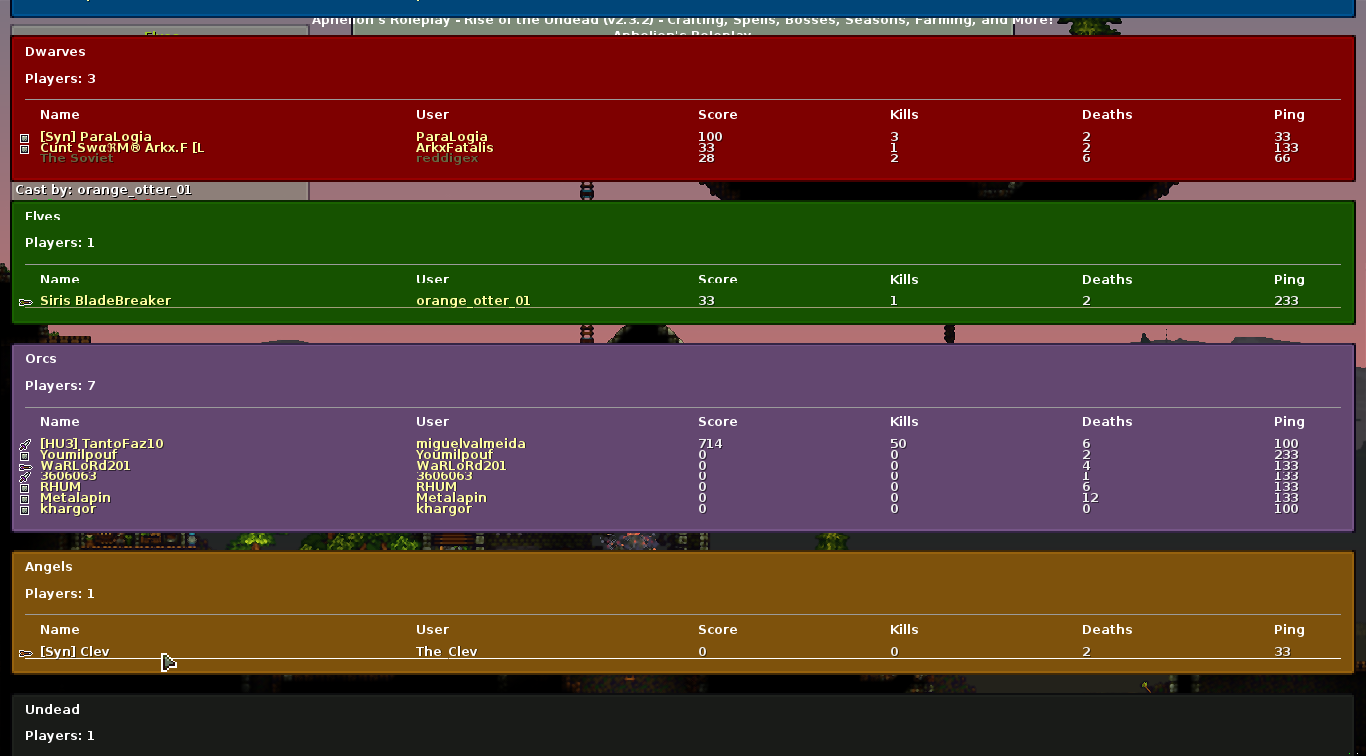Select the Orcs team title
This screenshot has height=756, width=1366.
[41, 359]
